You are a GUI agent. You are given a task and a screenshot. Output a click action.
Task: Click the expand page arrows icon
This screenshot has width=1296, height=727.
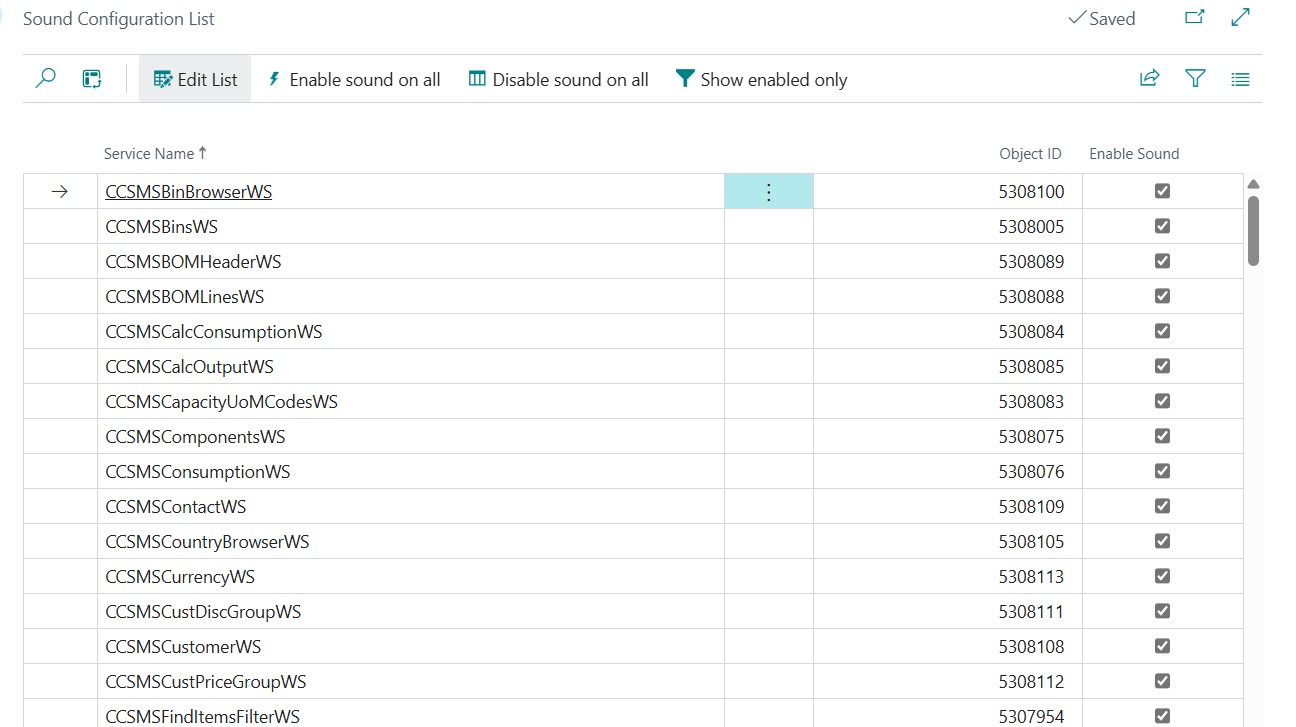(1240, 18)
